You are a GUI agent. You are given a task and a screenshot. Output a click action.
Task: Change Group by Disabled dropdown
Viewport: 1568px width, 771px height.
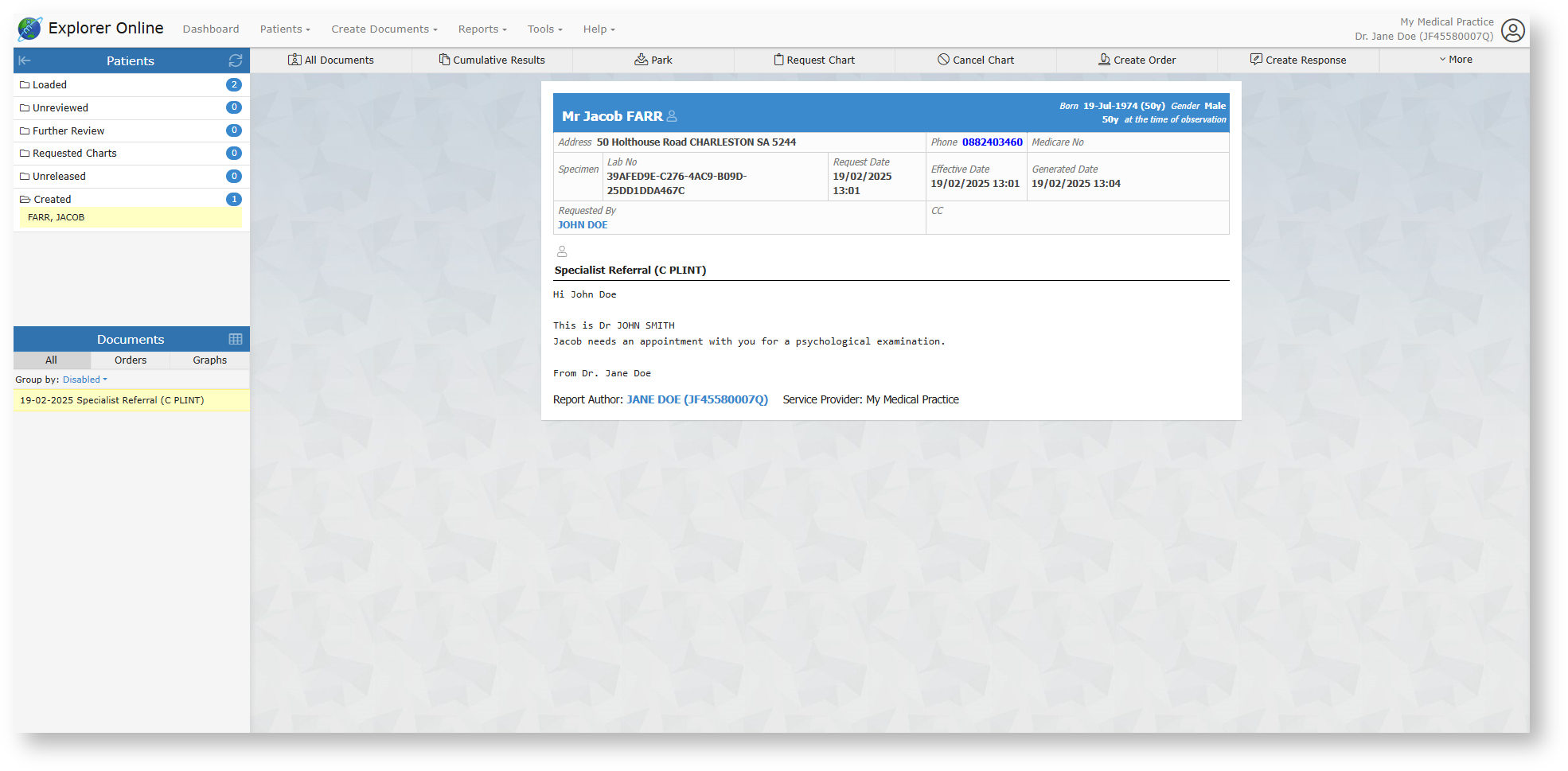(x=84, y=380)
